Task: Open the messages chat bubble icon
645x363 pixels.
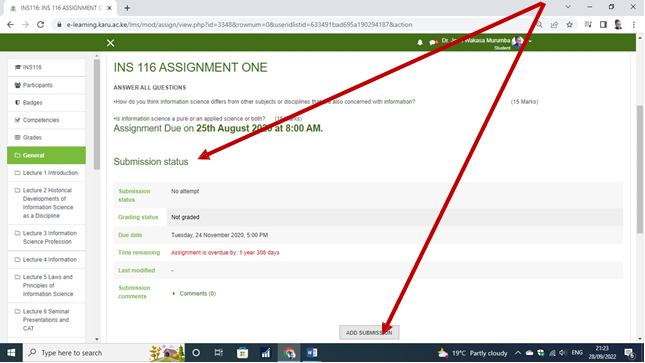Action: click(x=433, y=42)
